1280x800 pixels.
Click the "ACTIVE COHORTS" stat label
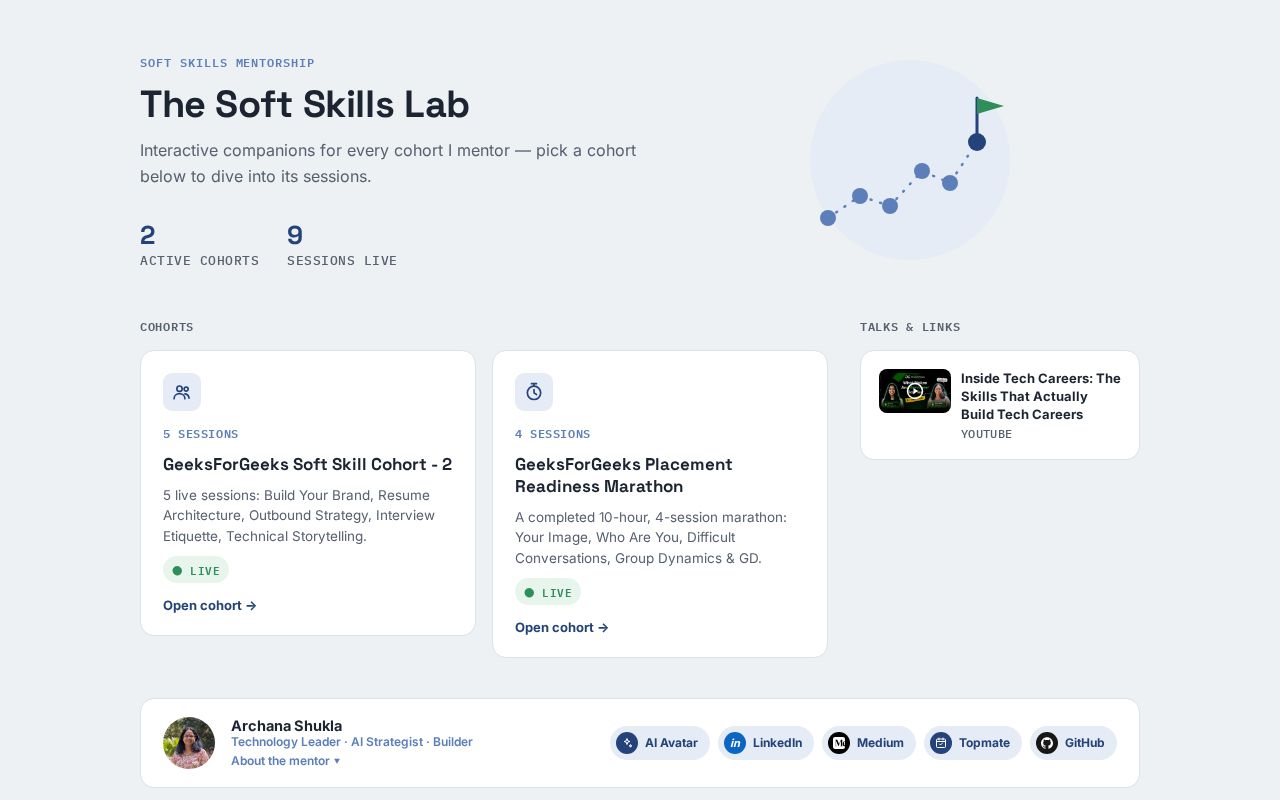[200, 261]
